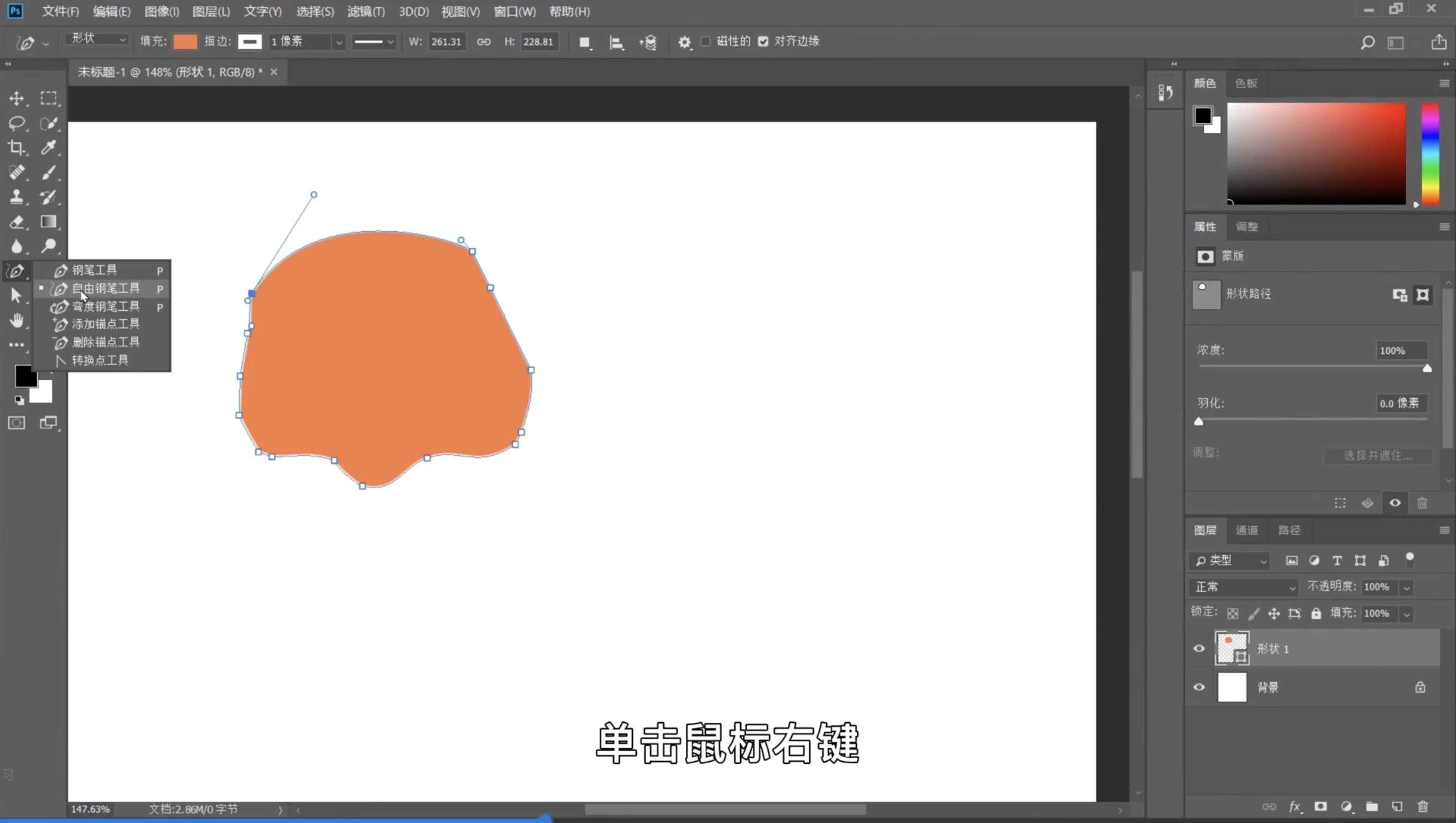Click the delete layer trash icon
This screenshot has width=1456, height=823.
1423,806
